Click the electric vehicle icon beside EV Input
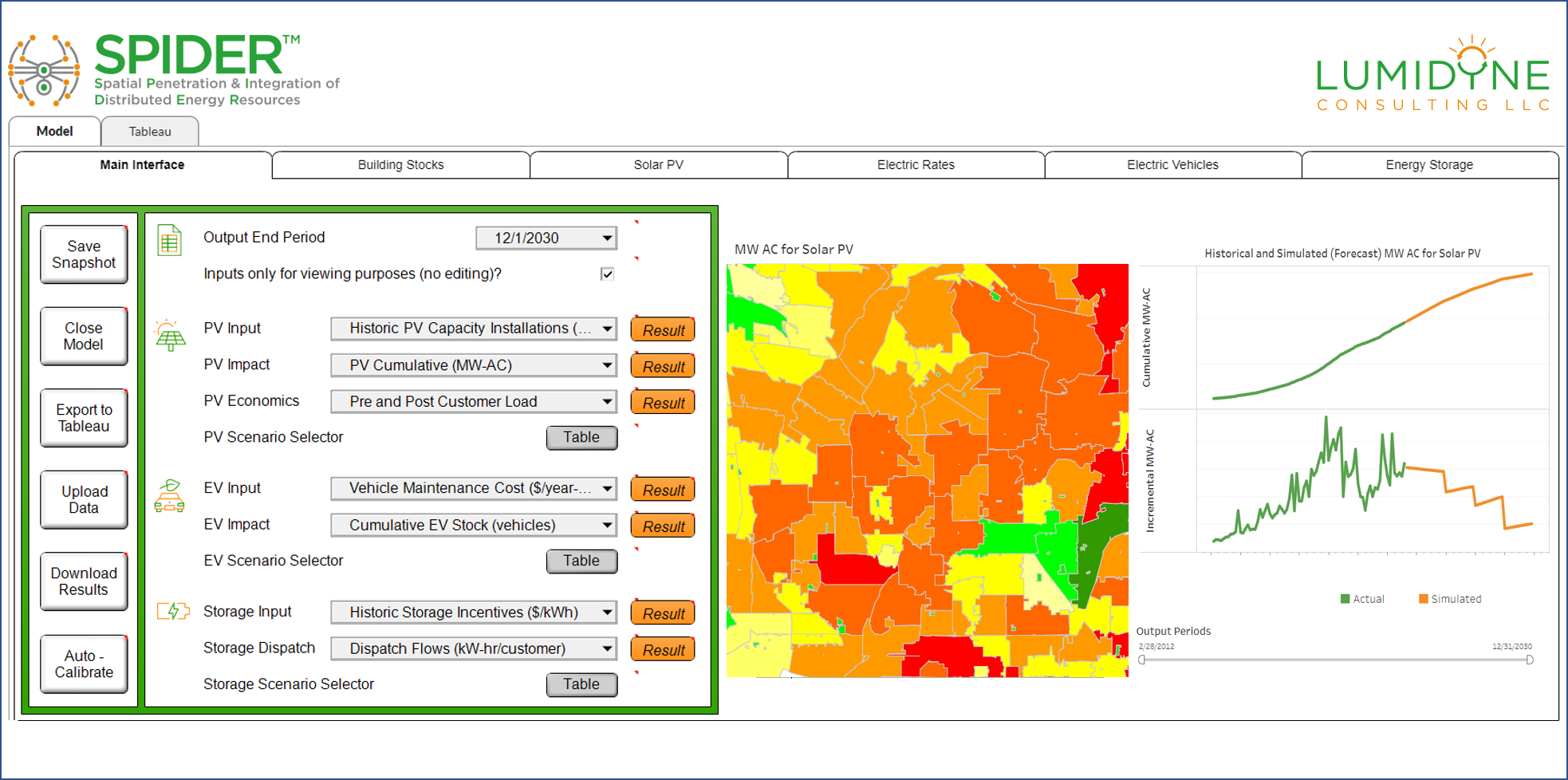 pos(169,496)
